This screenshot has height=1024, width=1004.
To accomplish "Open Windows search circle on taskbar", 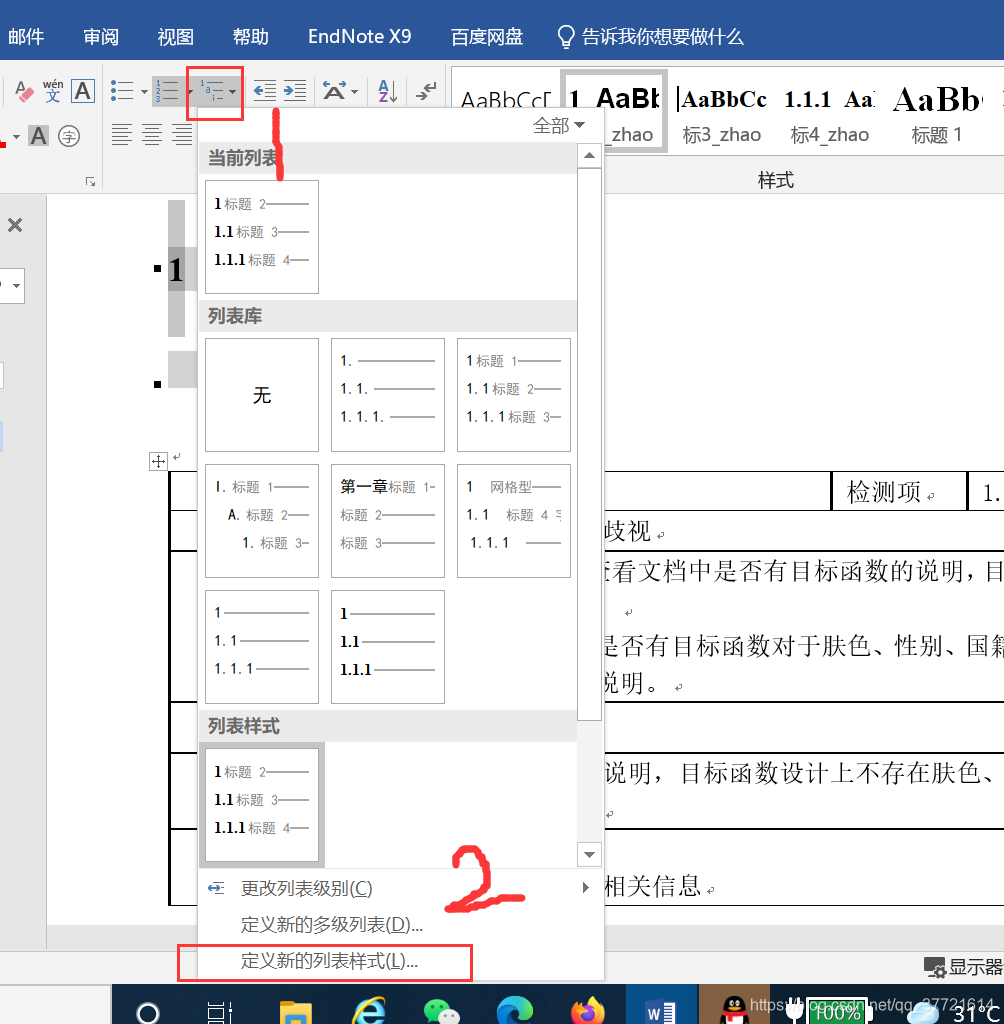I will tap(148, 1013).
